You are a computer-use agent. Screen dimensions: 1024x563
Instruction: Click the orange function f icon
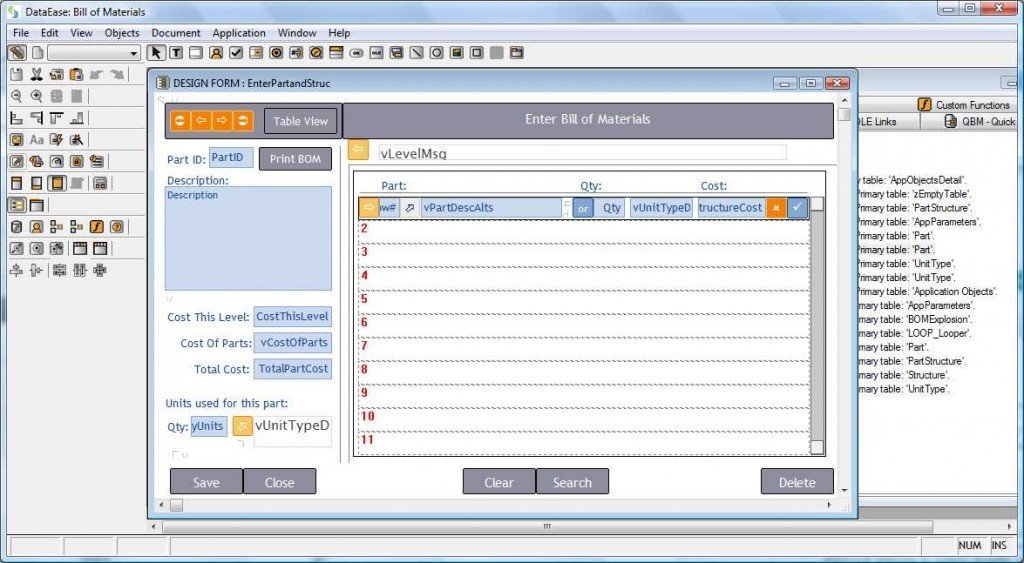[x=97, y=227]
